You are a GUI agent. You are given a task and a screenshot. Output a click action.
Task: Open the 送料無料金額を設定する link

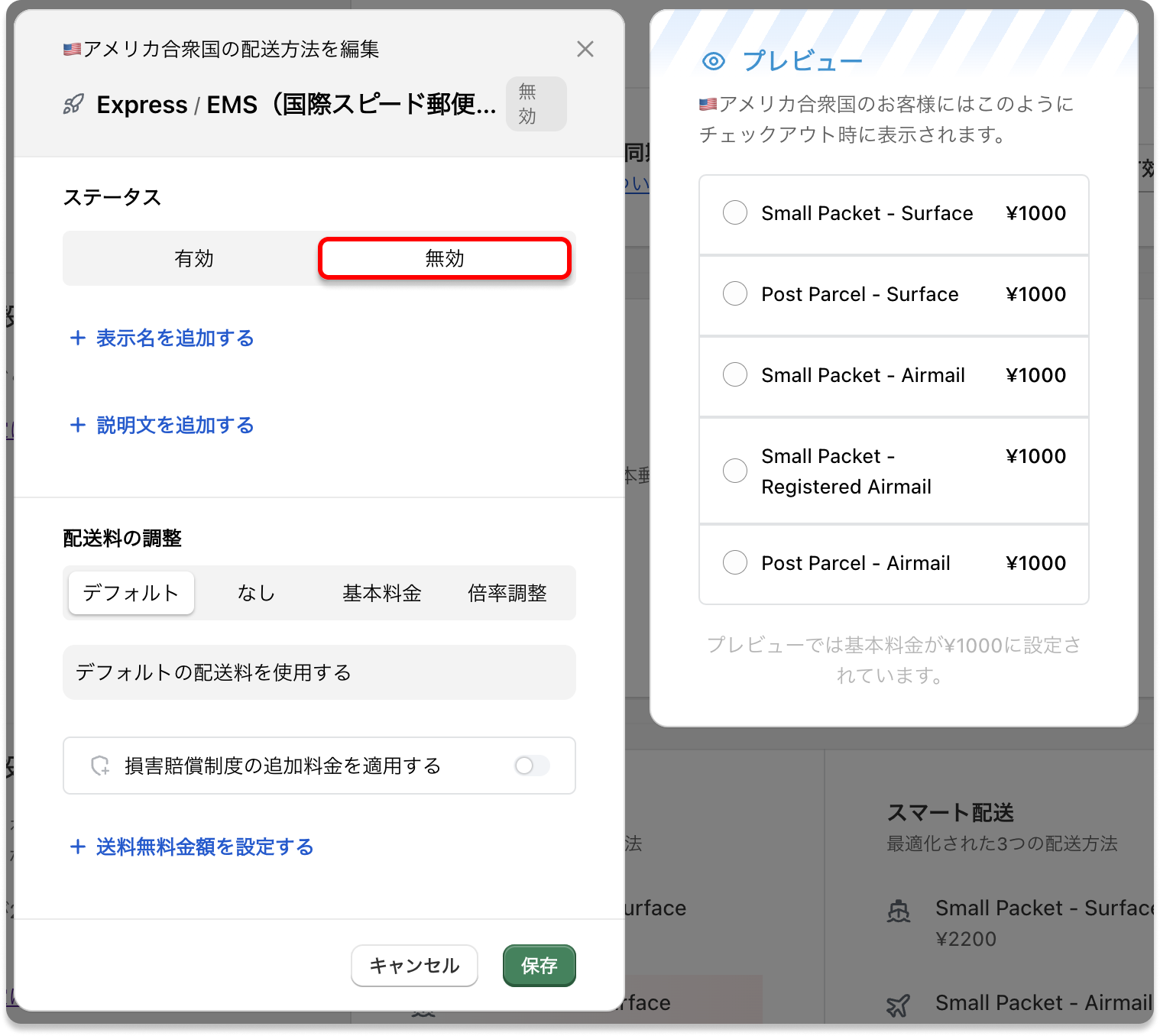click(204, 847)
